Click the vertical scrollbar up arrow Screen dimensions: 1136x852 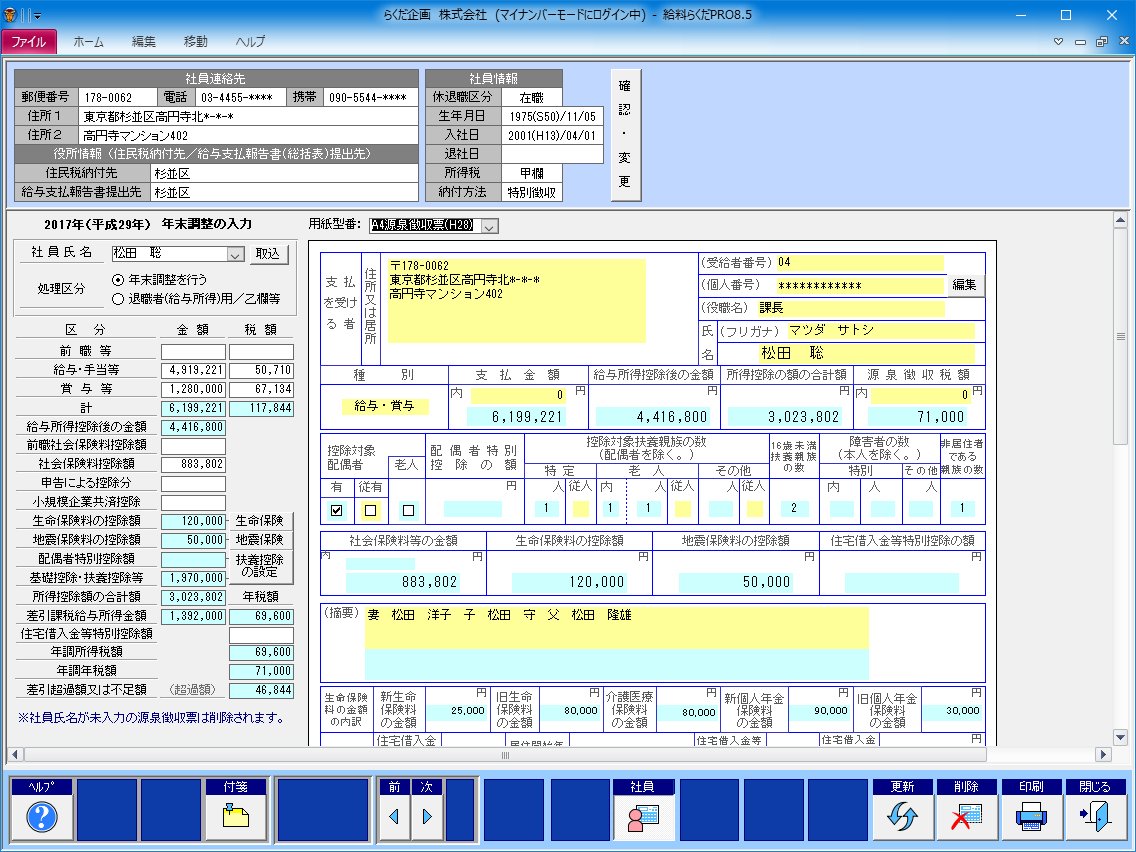1120,220
